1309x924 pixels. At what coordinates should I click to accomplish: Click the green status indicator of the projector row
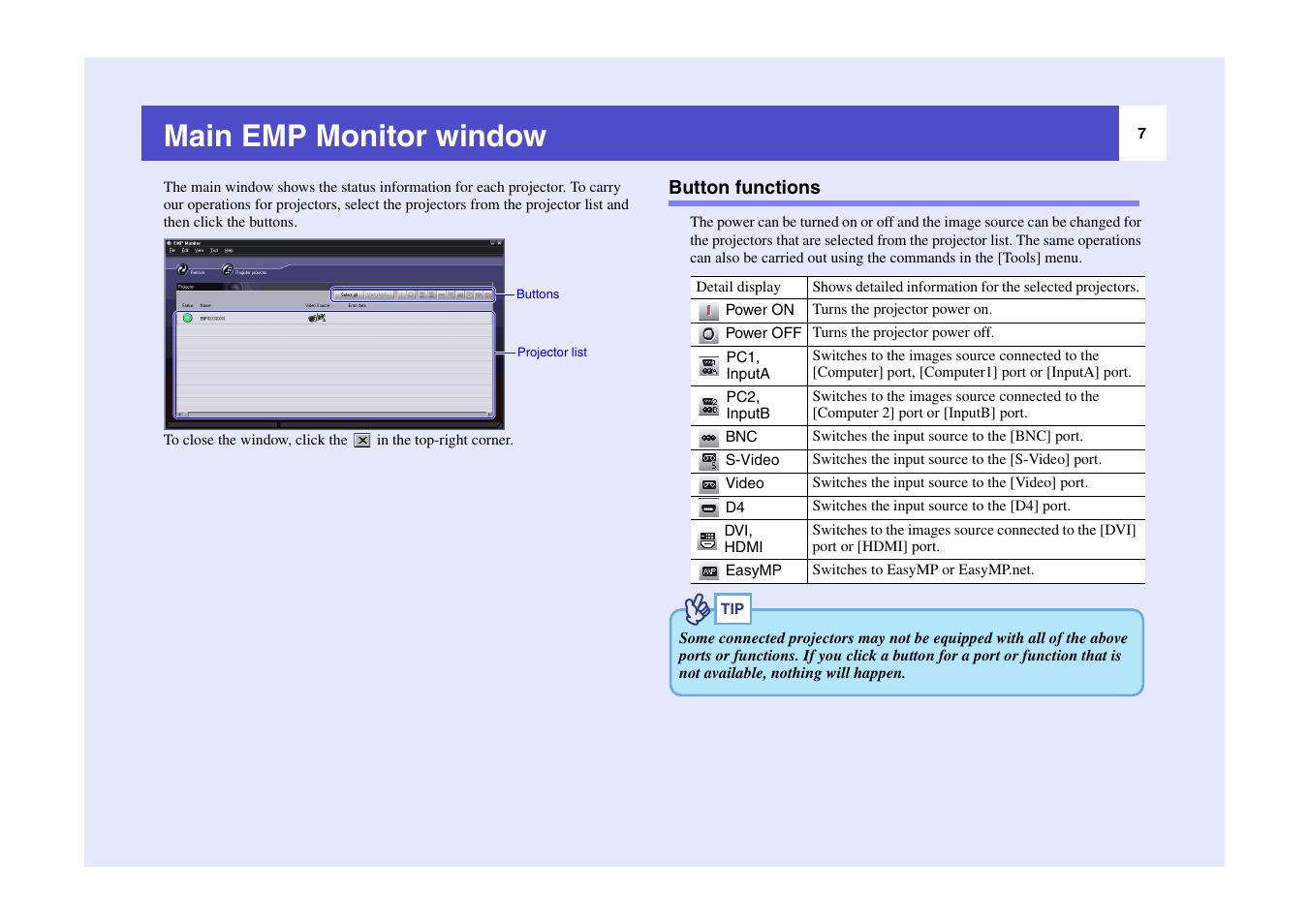[x=188, y=318]
